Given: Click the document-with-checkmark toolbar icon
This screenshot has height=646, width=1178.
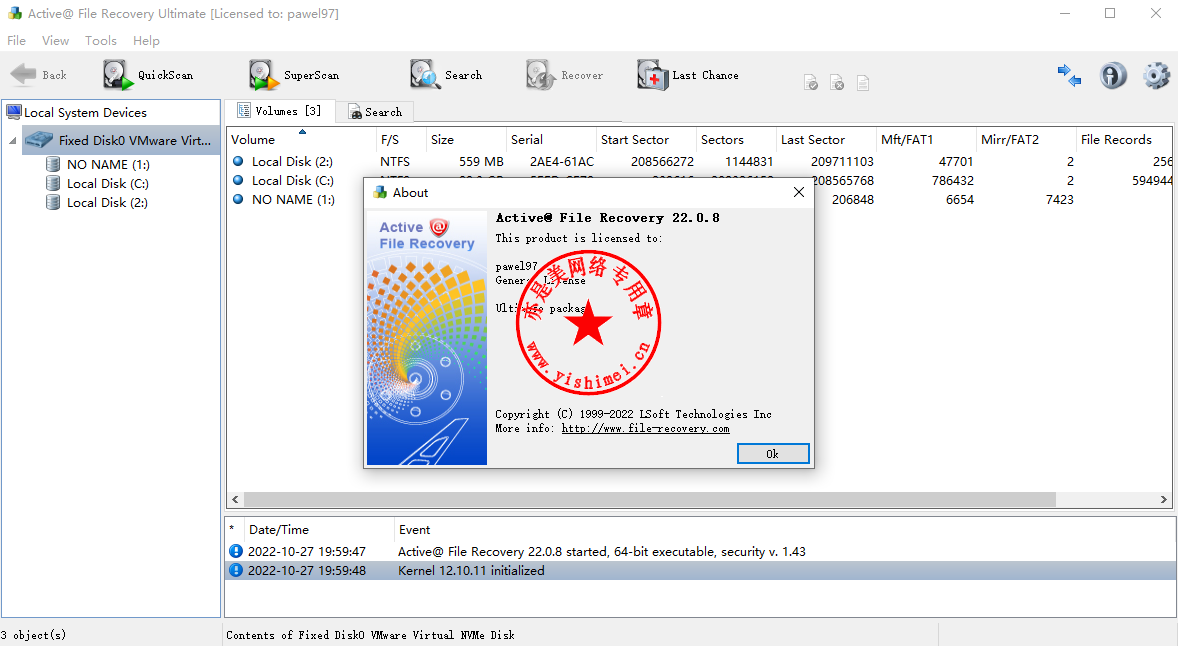Looking at the screenshot, I should 811,83.
